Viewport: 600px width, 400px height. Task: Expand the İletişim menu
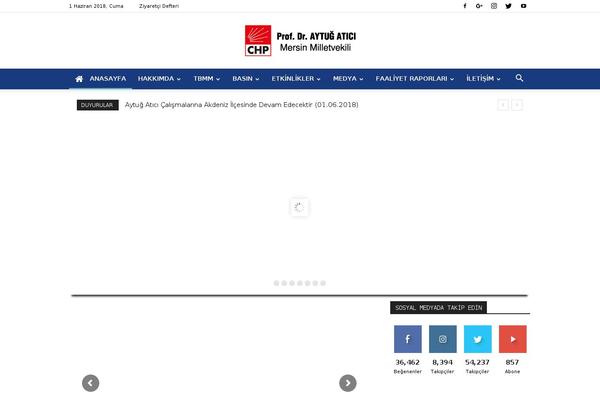[483, 78]
